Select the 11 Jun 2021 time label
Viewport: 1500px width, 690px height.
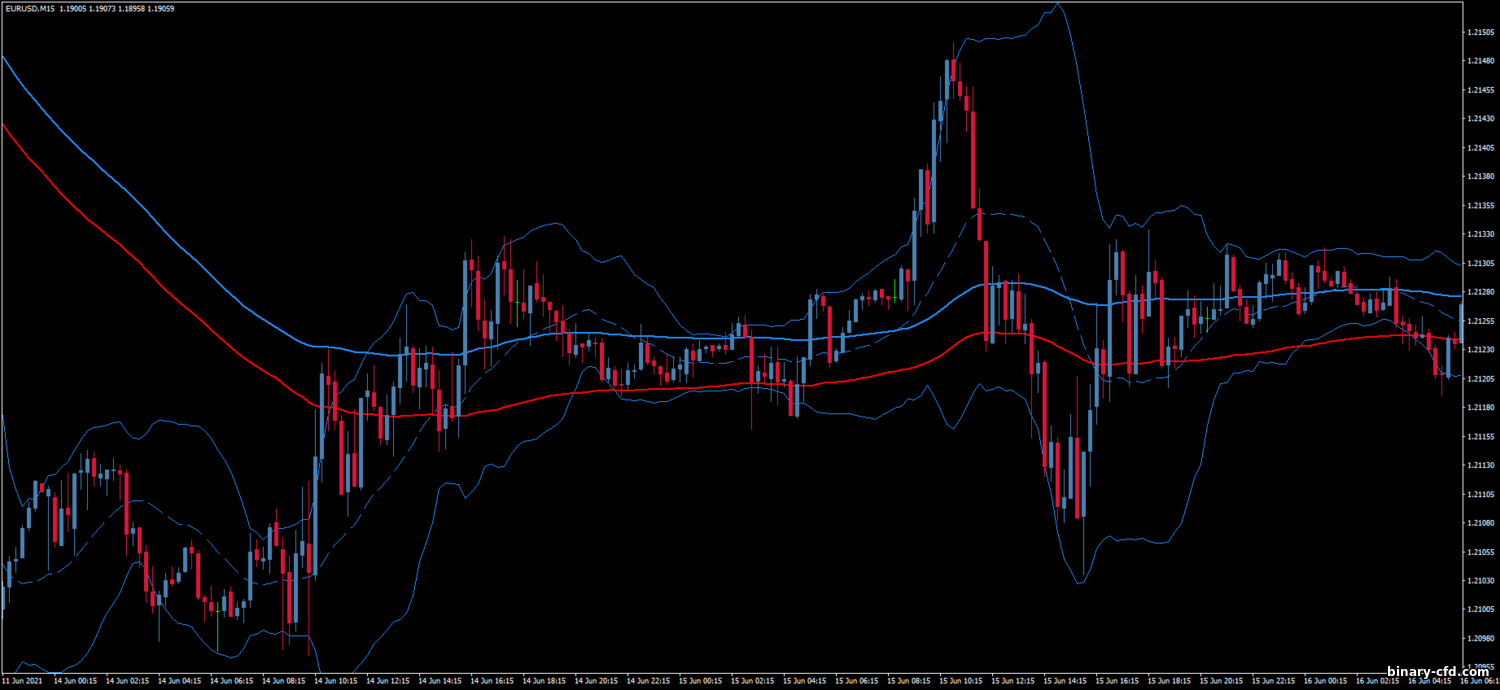tap(23, 682)
